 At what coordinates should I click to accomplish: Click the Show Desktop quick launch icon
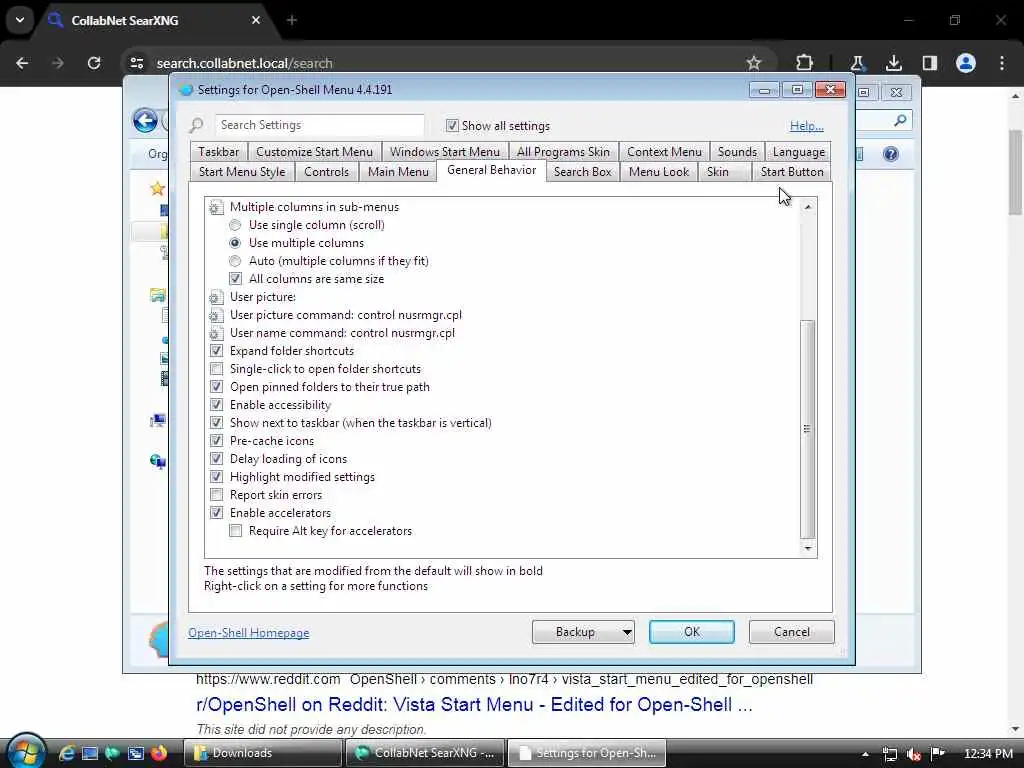[x=89, y=753]
